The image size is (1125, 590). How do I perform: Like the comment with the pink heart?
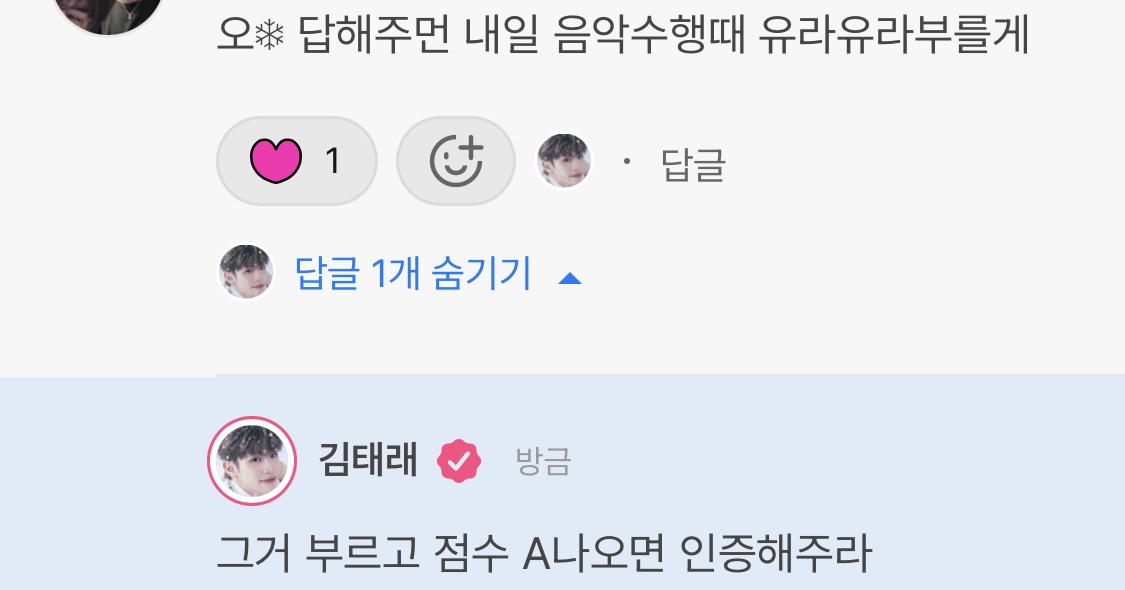[x=296, y=161]
